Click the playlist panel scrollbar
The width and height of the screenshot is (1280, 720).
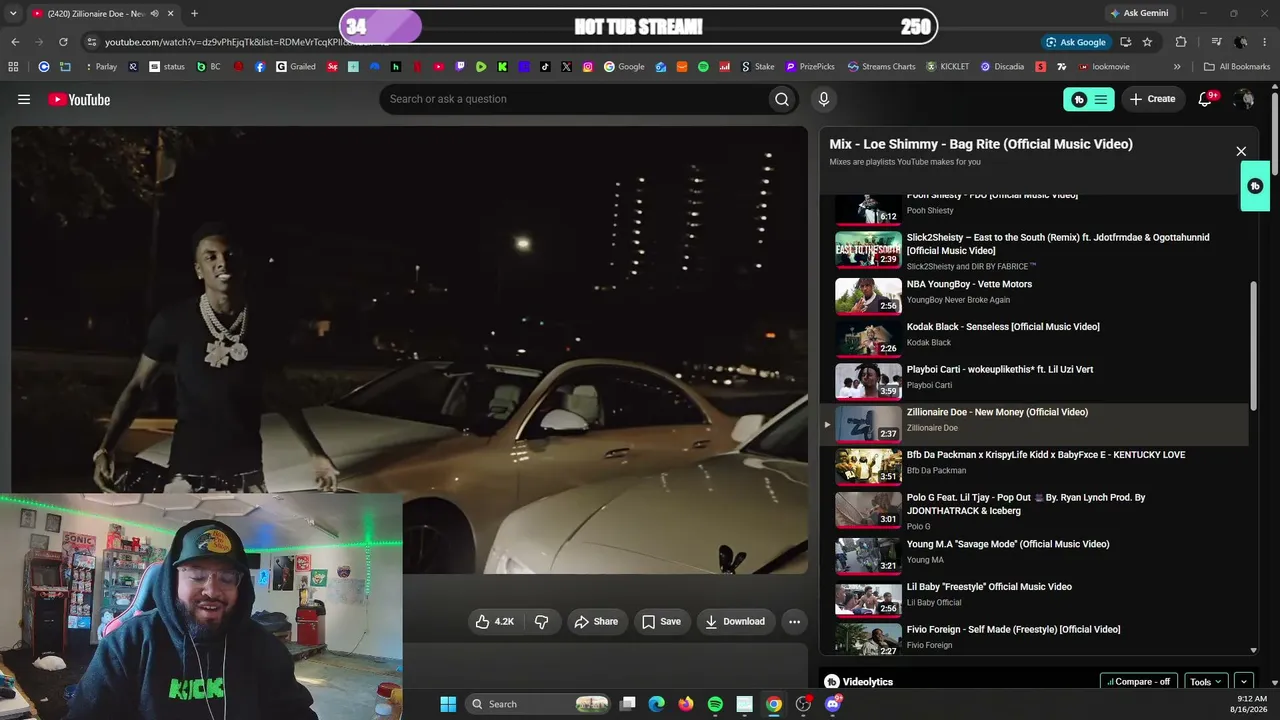click(1253, 345)
